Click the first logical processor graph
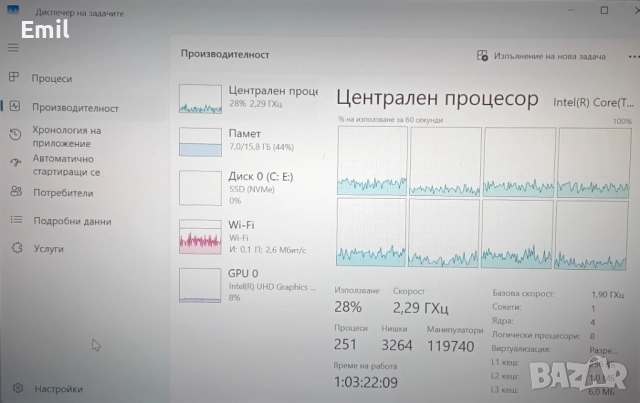 372,161
